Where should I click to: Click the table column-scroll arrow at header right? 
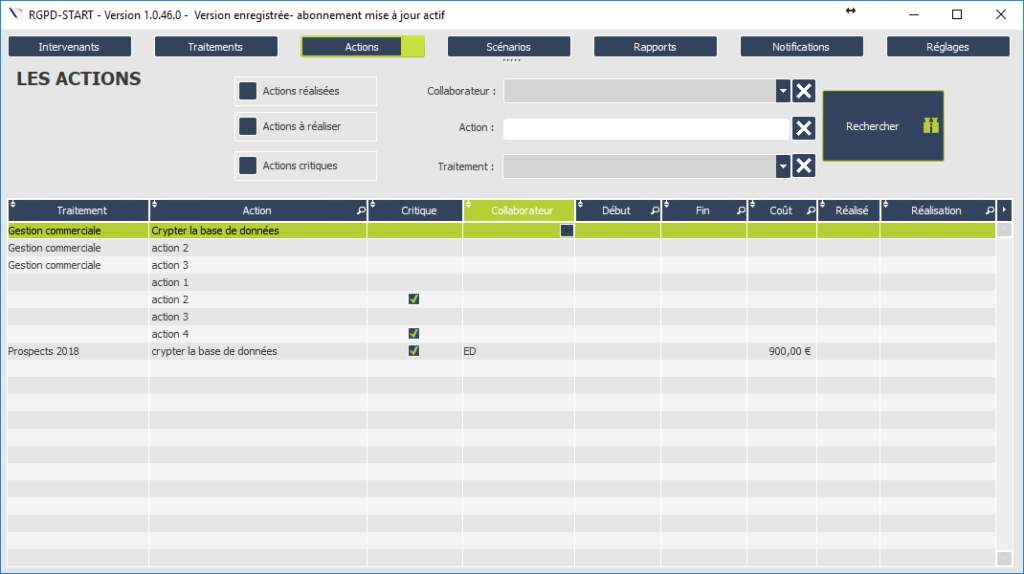pos(1004,210)
